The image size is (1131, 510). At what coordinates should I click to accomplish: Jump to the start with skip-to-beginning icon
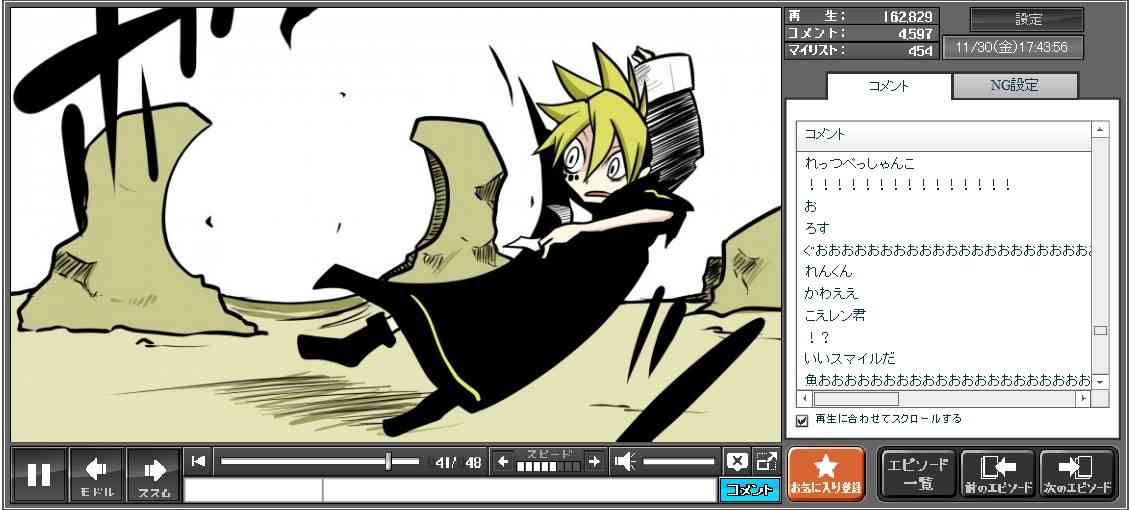point(198,461)
